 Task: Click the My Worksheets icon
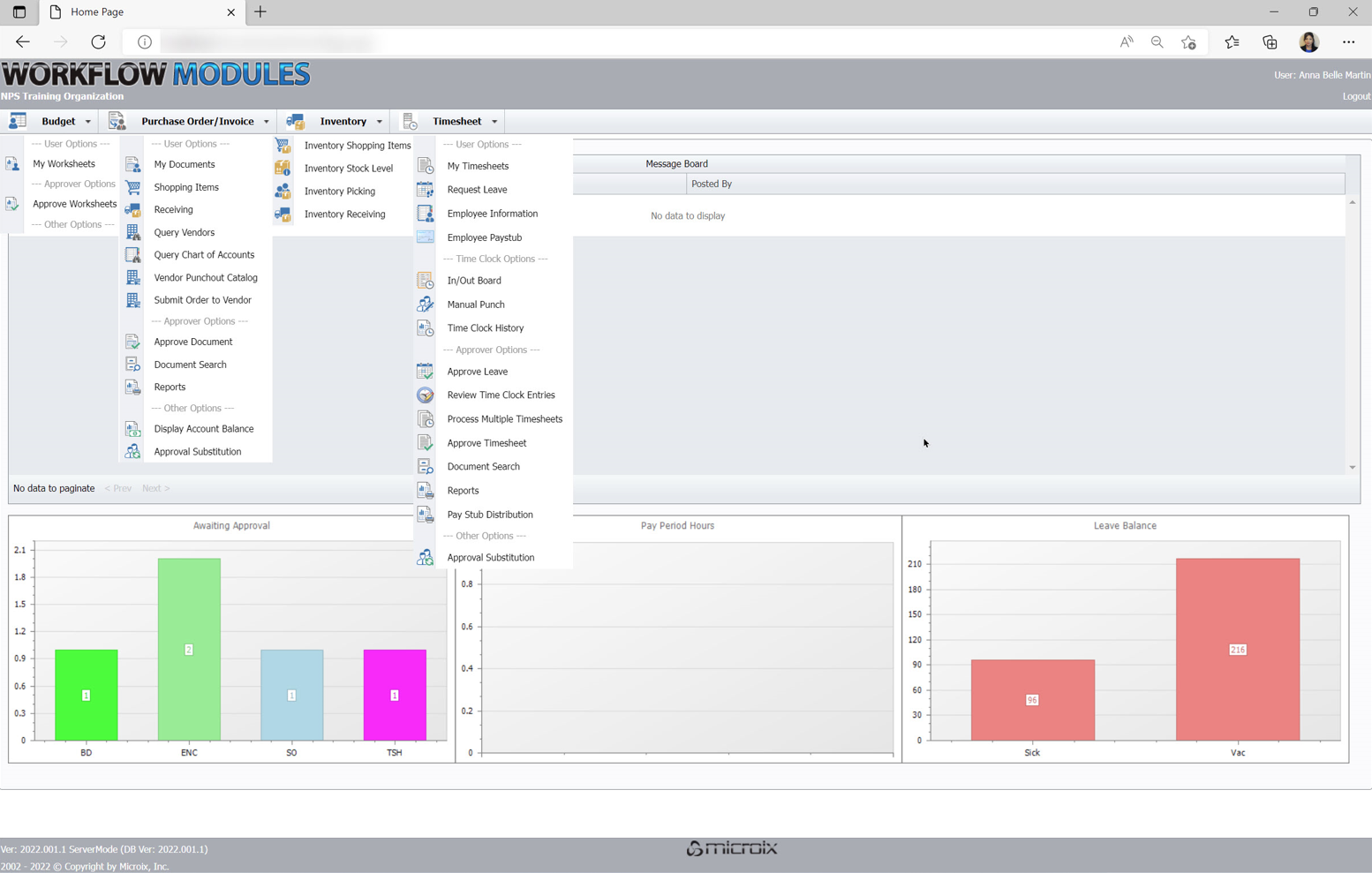[x=12, y=164]
